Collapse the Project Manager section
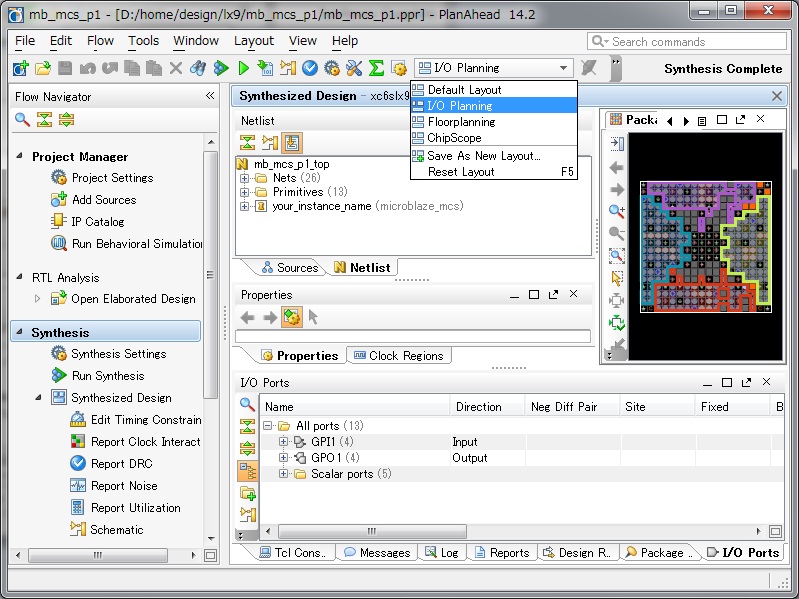This screenshot has height=599, width=799. click(19, 156)
